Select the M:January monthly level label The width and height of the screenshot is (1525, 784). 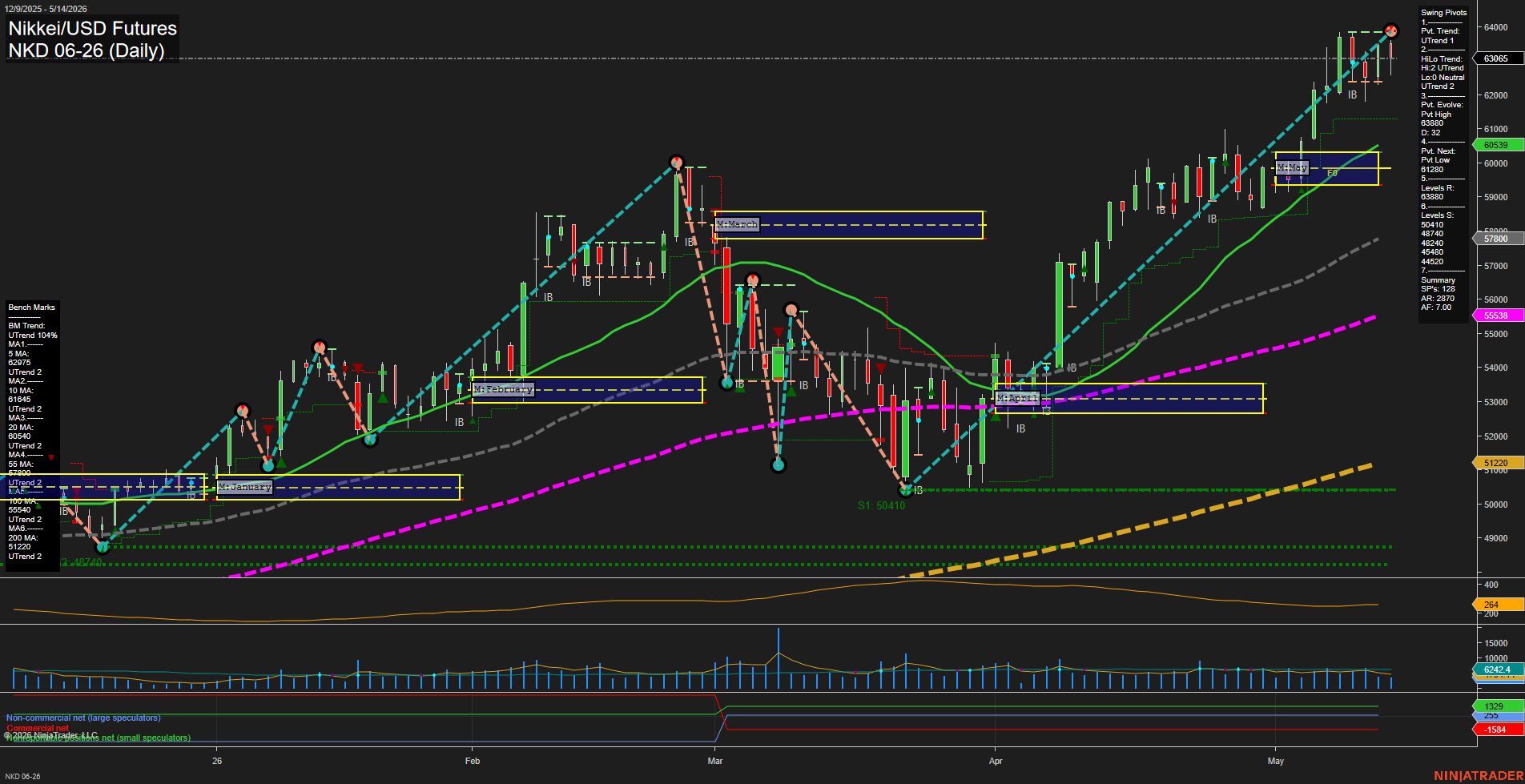click(x=244, y=487)
